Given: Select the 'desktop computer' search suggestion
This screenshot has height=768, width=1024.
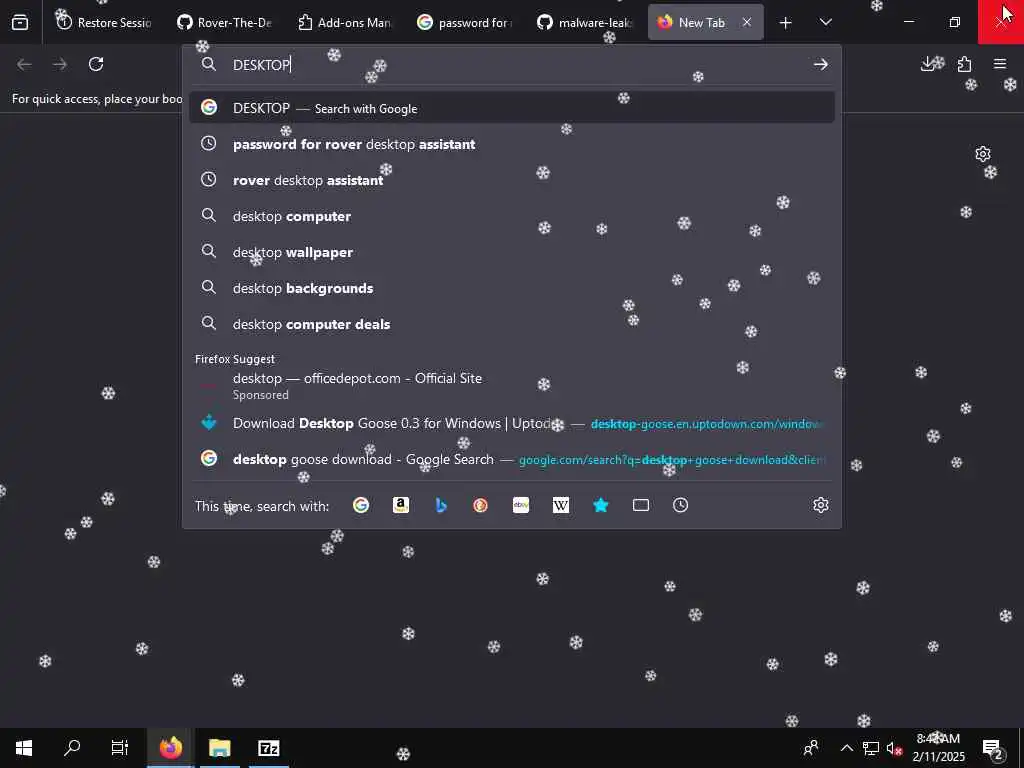Looking at the screenshot, I should click(512, 216).
